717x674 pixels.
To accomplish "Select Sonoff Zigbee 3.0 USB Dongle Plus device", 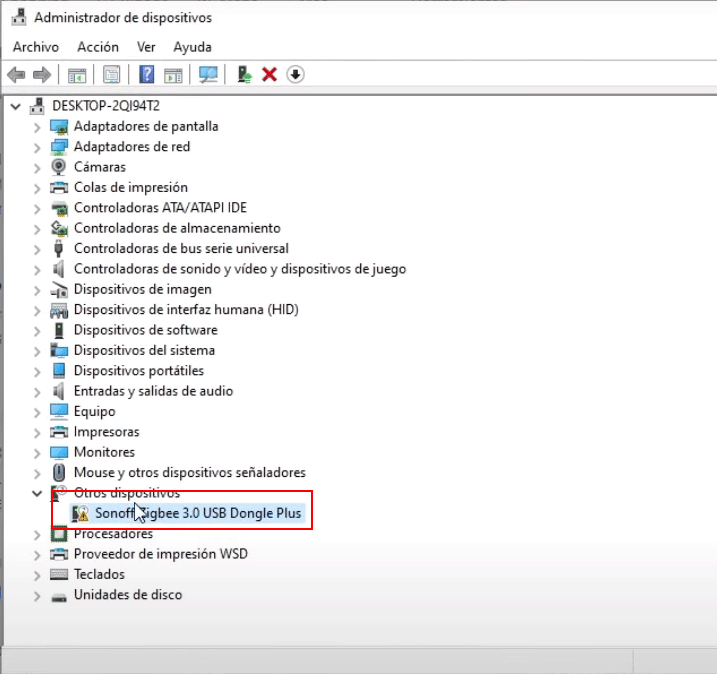I will pyautogui.click(x=197, y=514).
